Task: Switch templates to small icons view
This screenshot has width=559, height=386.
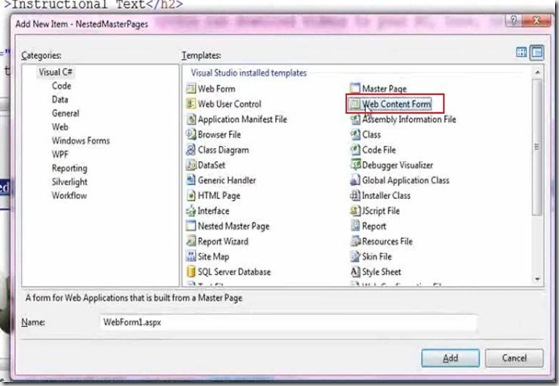Action: pyautogui.click(x=537, y=53)
